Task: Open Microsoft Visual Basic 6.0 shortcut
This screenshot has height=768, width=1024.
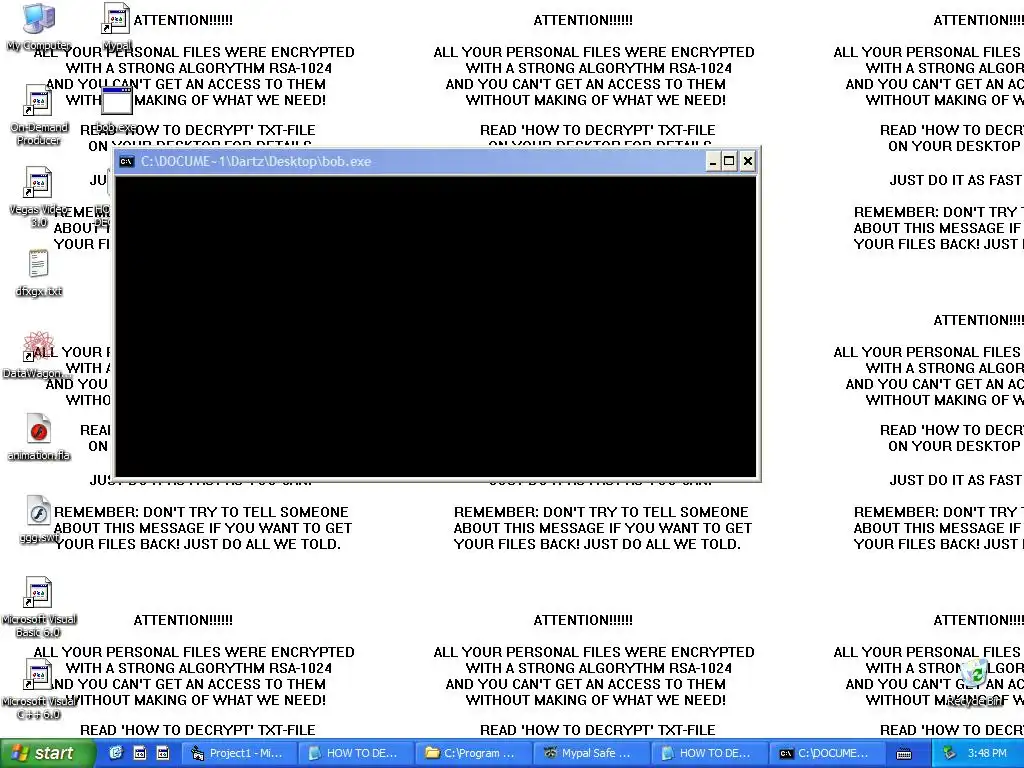Action: 39,607
